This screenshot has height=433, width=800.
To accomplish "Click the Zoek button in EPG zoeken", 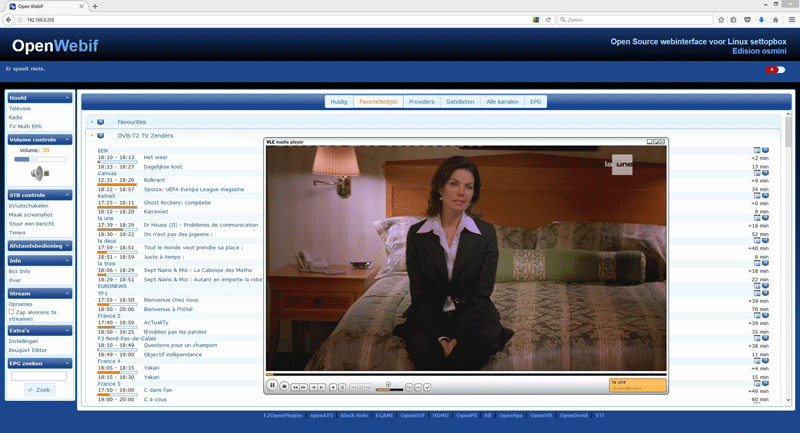I will pos(39,390).
